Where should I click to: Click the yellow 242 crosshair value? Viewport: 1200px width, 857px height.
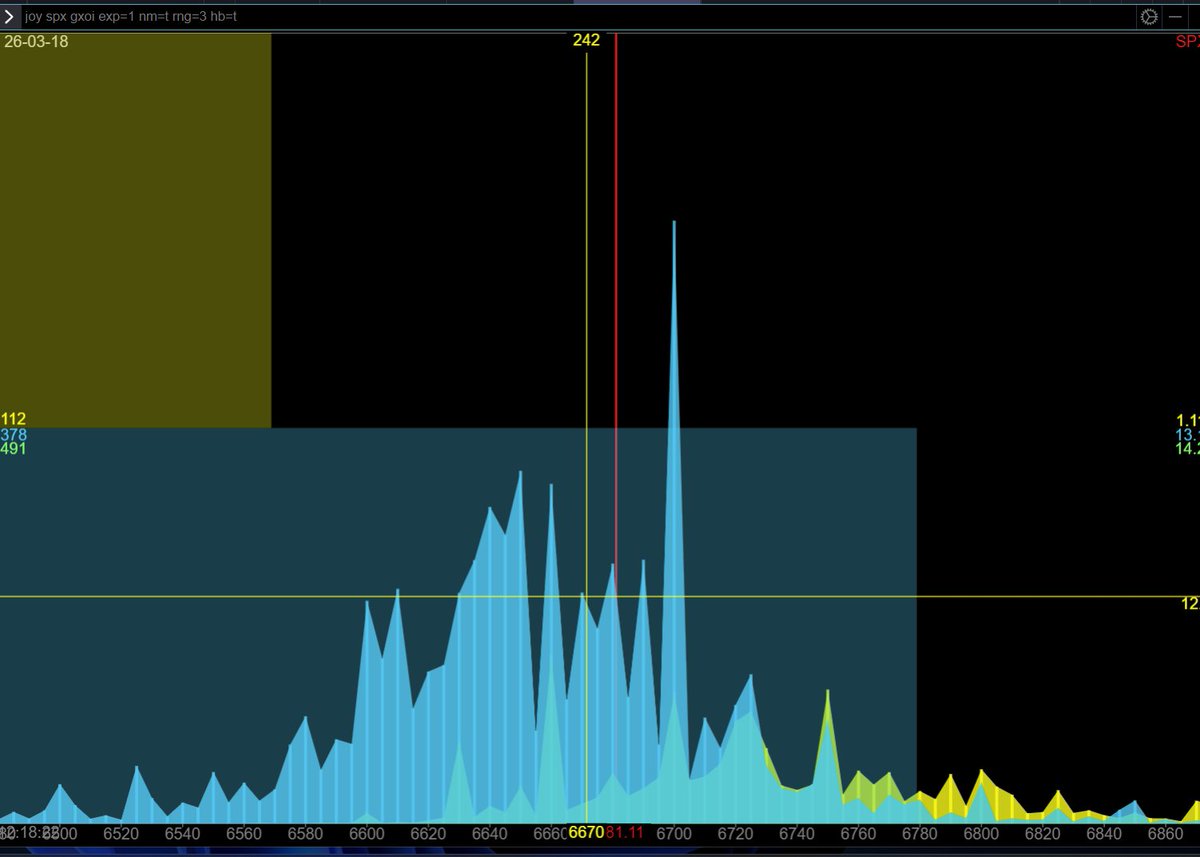586,41
